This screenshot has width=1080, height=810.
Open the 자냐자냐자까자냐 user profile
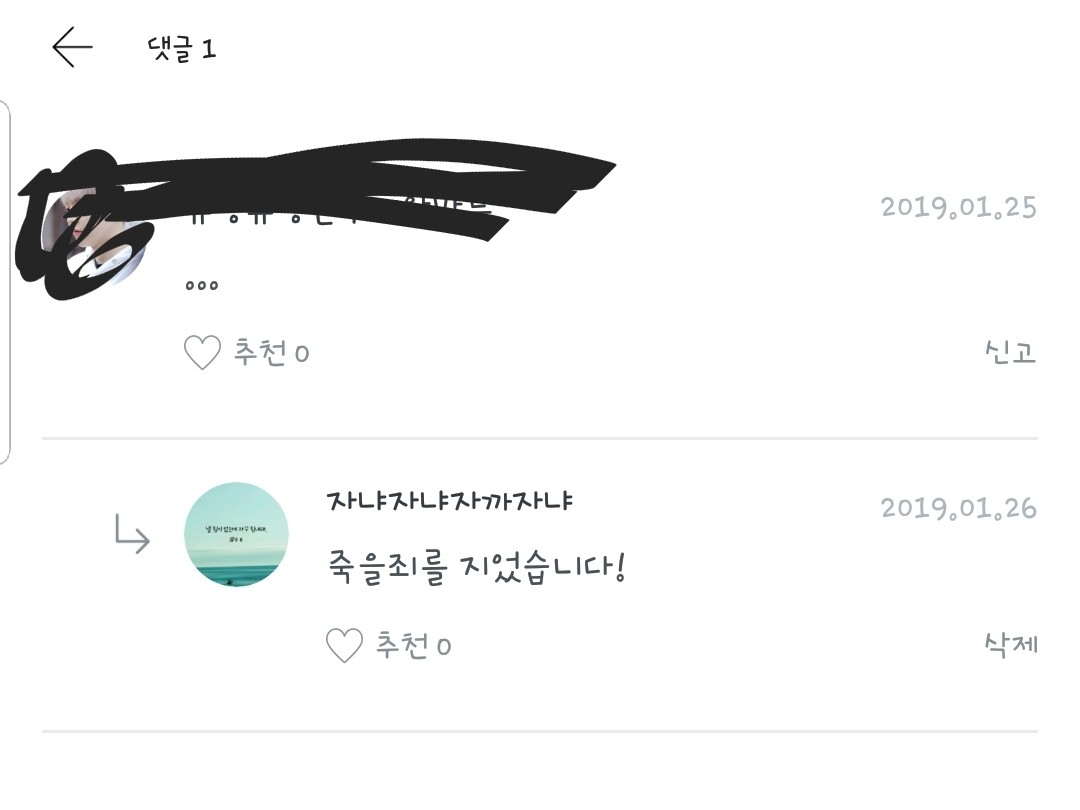coord(449,501)
